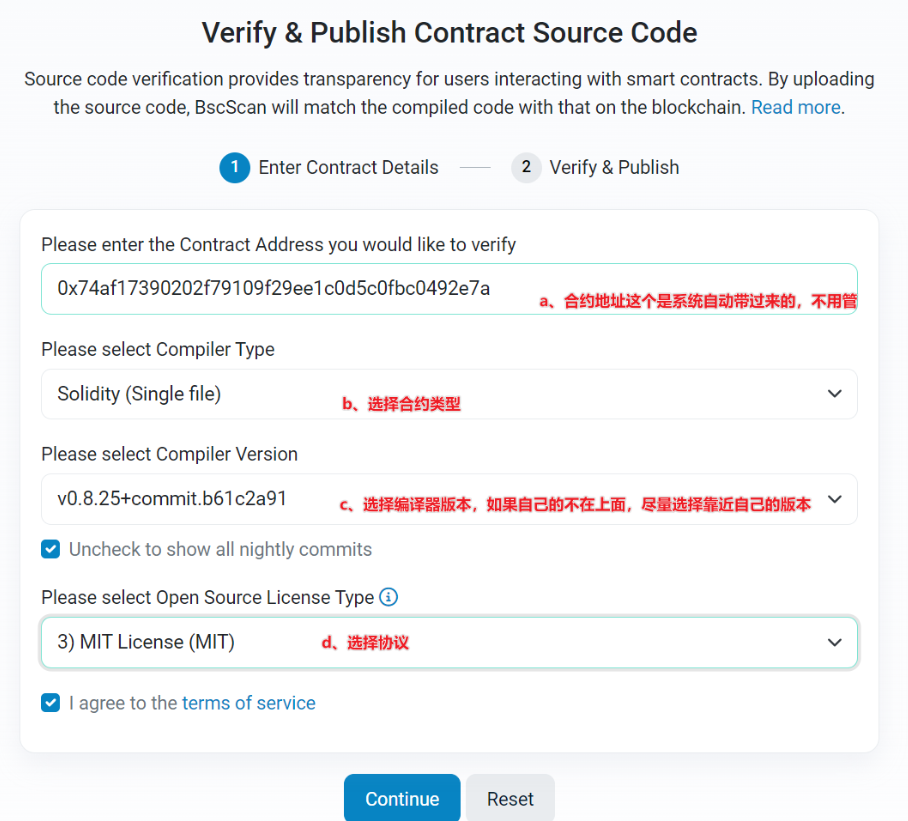
Task: Toggle the I agree to terms checkbox
Action: coord(50,703)
